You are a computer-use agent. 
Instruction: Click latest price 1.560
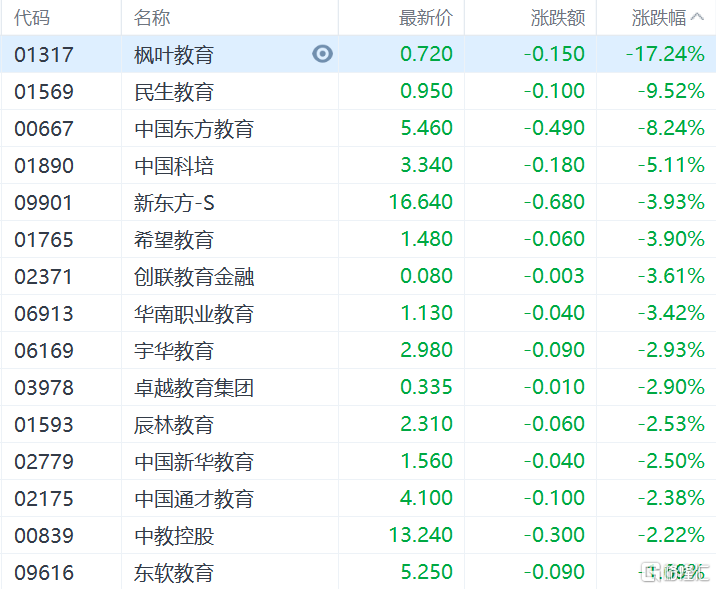[x=426, y=461]
